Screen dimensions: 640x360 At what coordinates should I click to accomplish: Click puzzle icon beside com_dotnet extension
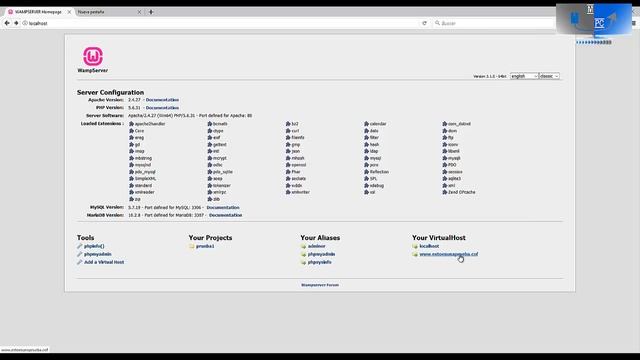445,124
